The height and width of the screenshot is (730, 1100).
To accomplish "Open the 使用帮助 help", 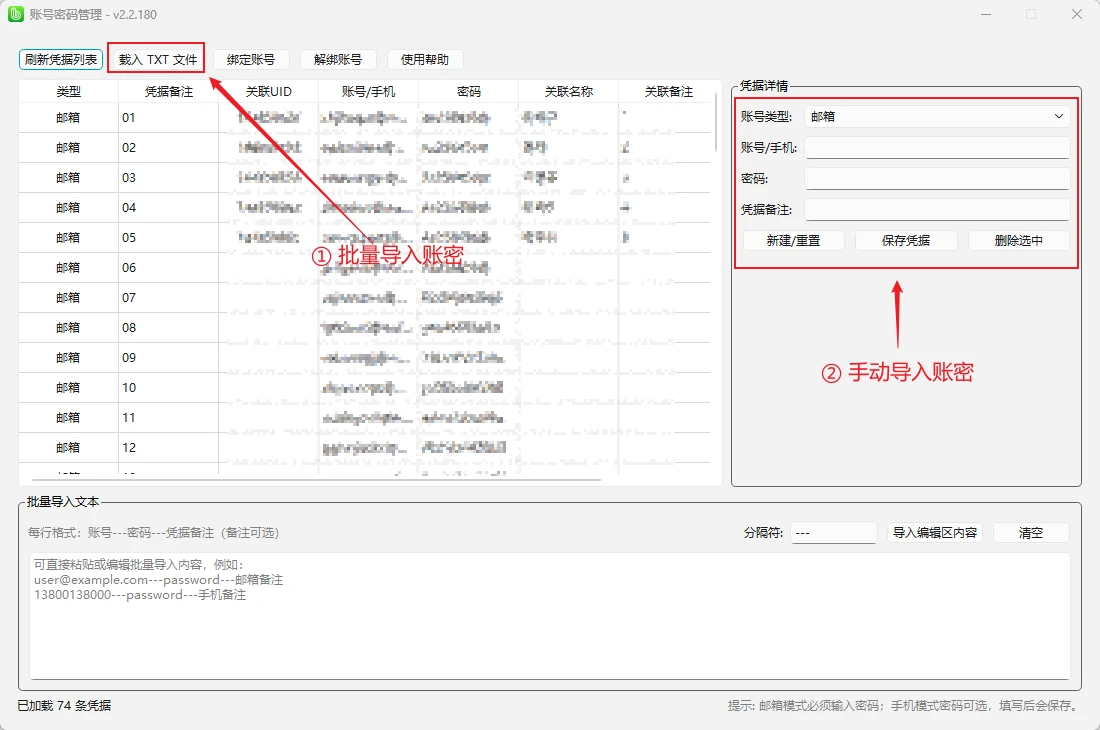I will pos(424,60).
